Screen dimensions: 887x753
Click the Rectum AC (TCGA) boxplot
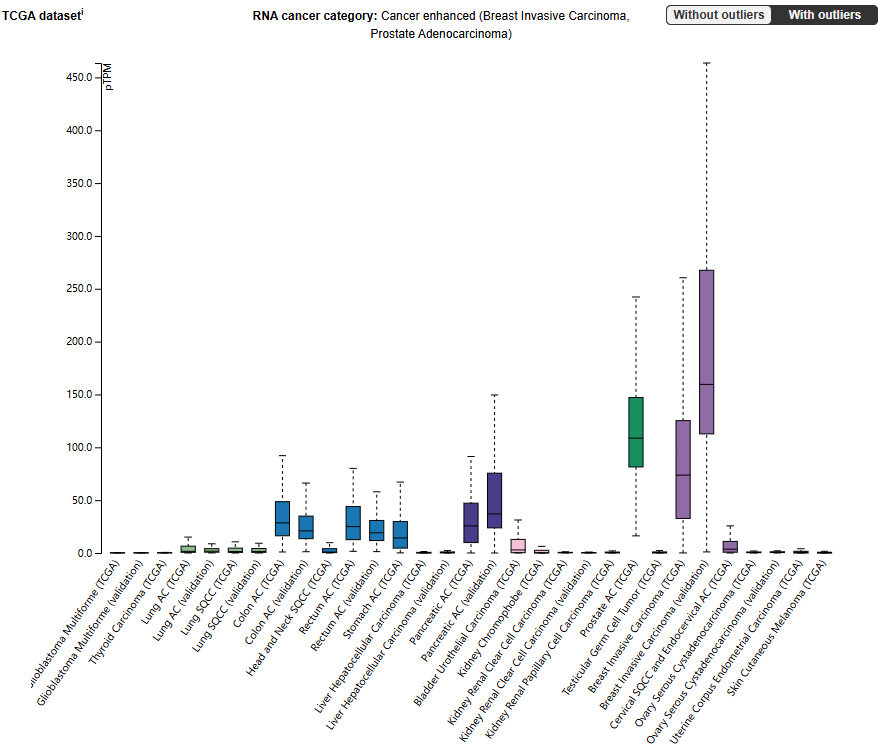(x=353, y=525)
